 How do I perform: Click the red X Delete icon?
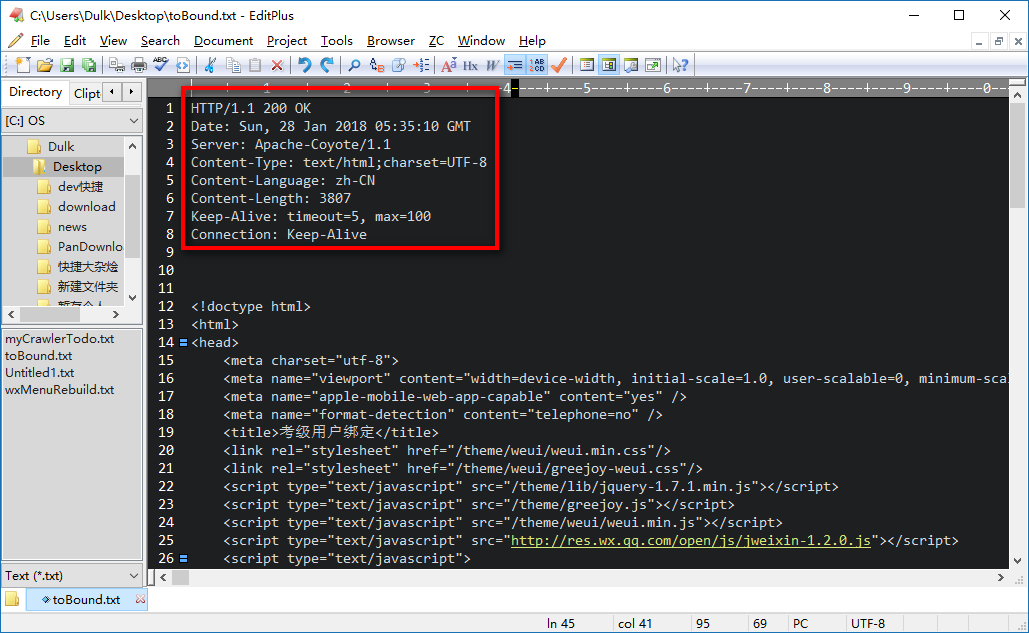click(x=277, y=65)
